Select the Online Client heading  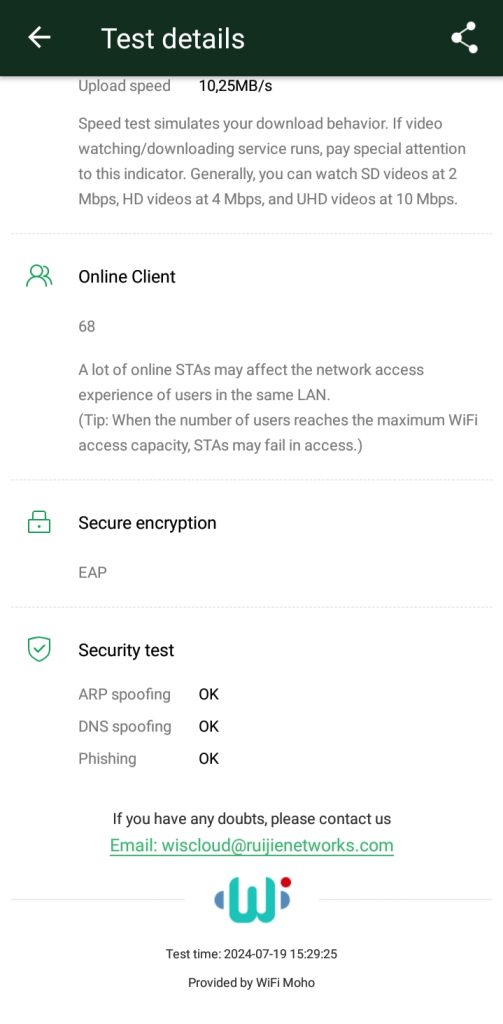(x=127, y=276)
